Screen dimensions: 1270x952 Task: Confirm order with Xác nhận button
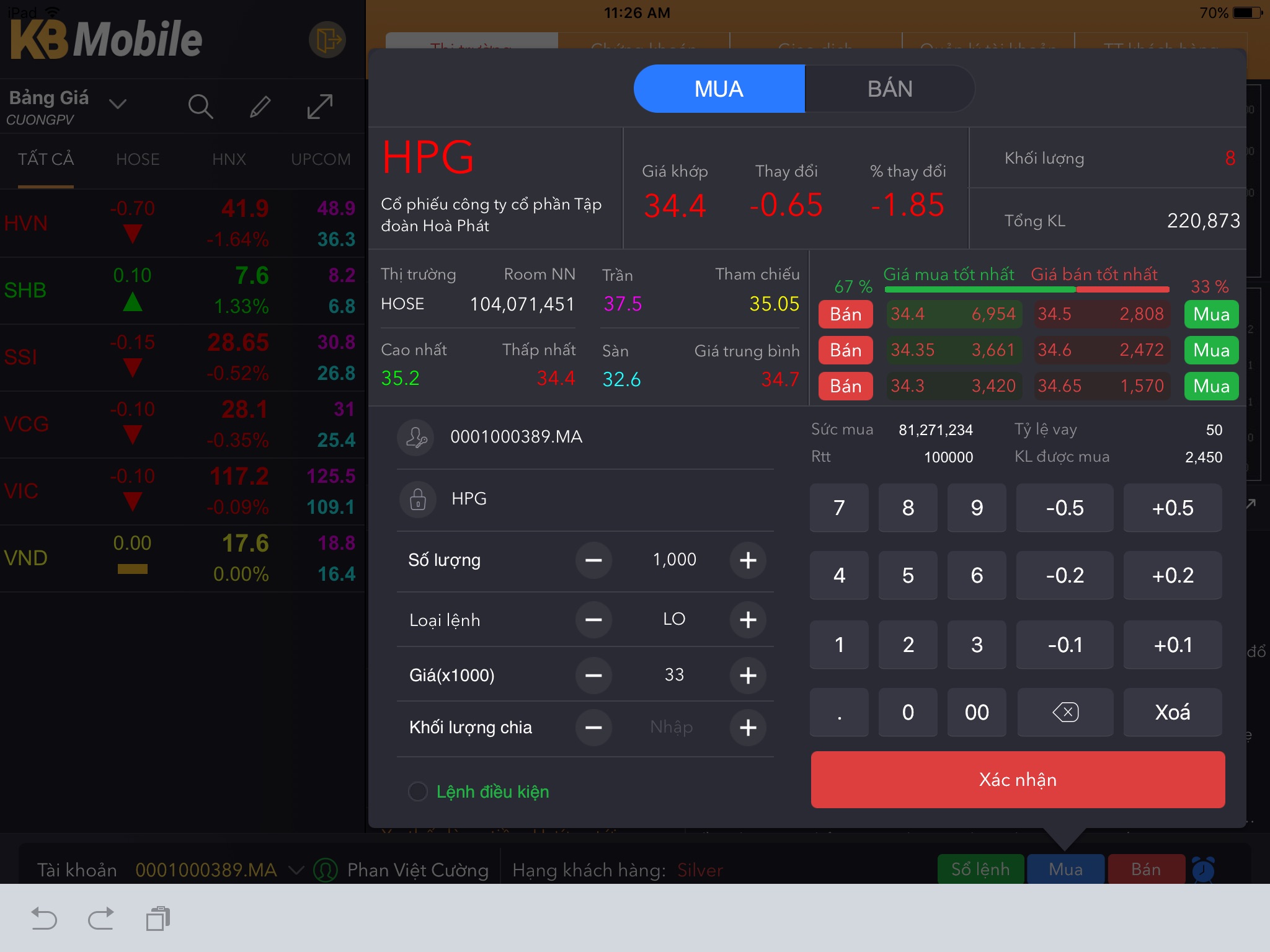coord(1018,780)
